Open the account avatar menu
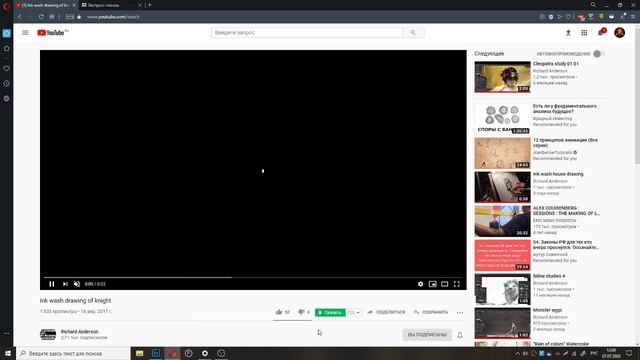 point(619,33)
